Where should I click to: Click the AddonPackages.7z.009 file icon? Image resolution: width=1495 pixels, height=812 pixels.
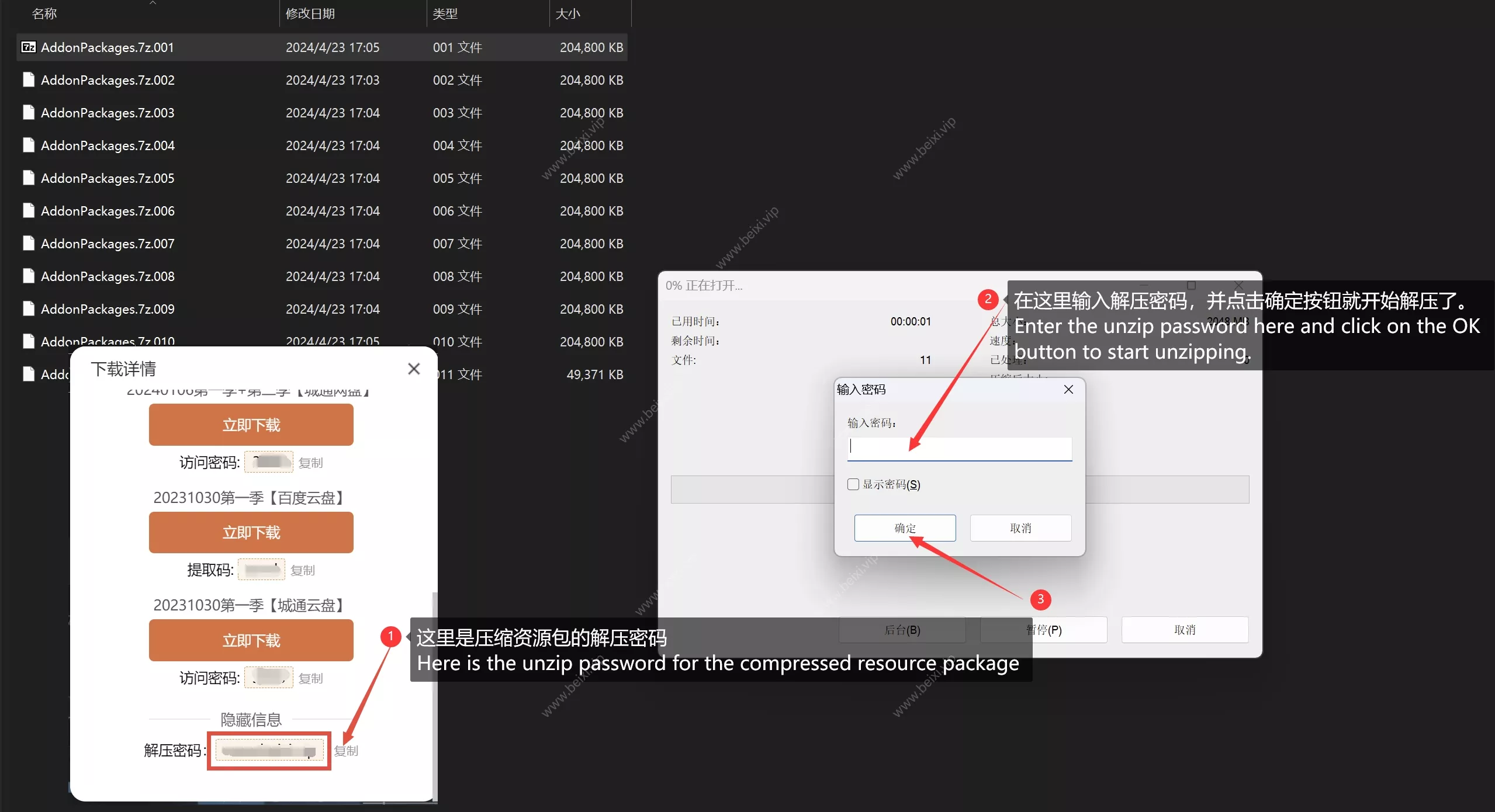pyautogui.click(x=29, y=309)
